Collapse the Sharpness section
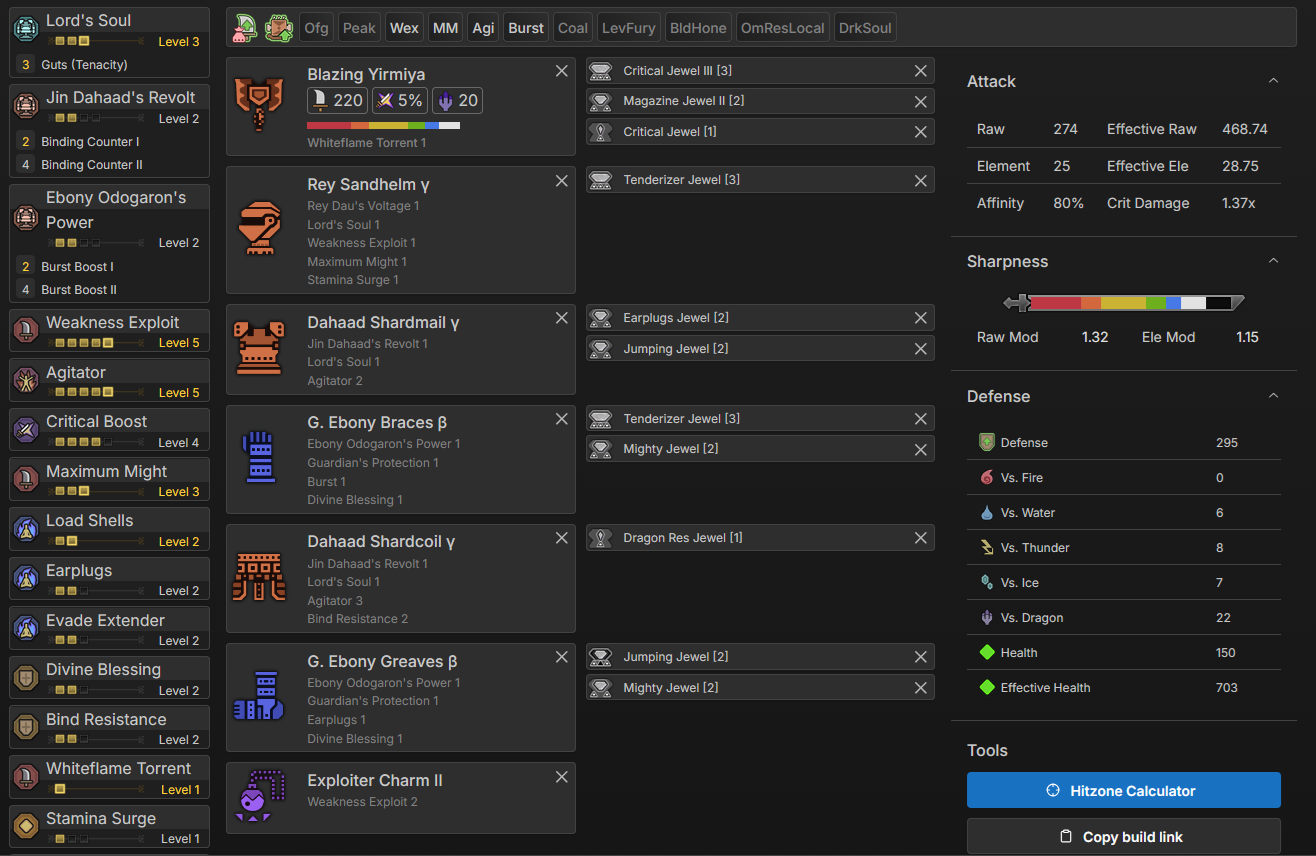The width and height of the screenshot is (1316, 856). click(1273, 261)
